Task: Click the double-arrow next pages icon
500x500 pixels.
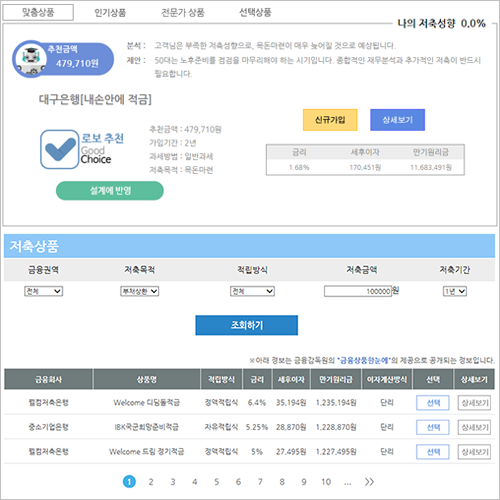Action: click(369, 482)
